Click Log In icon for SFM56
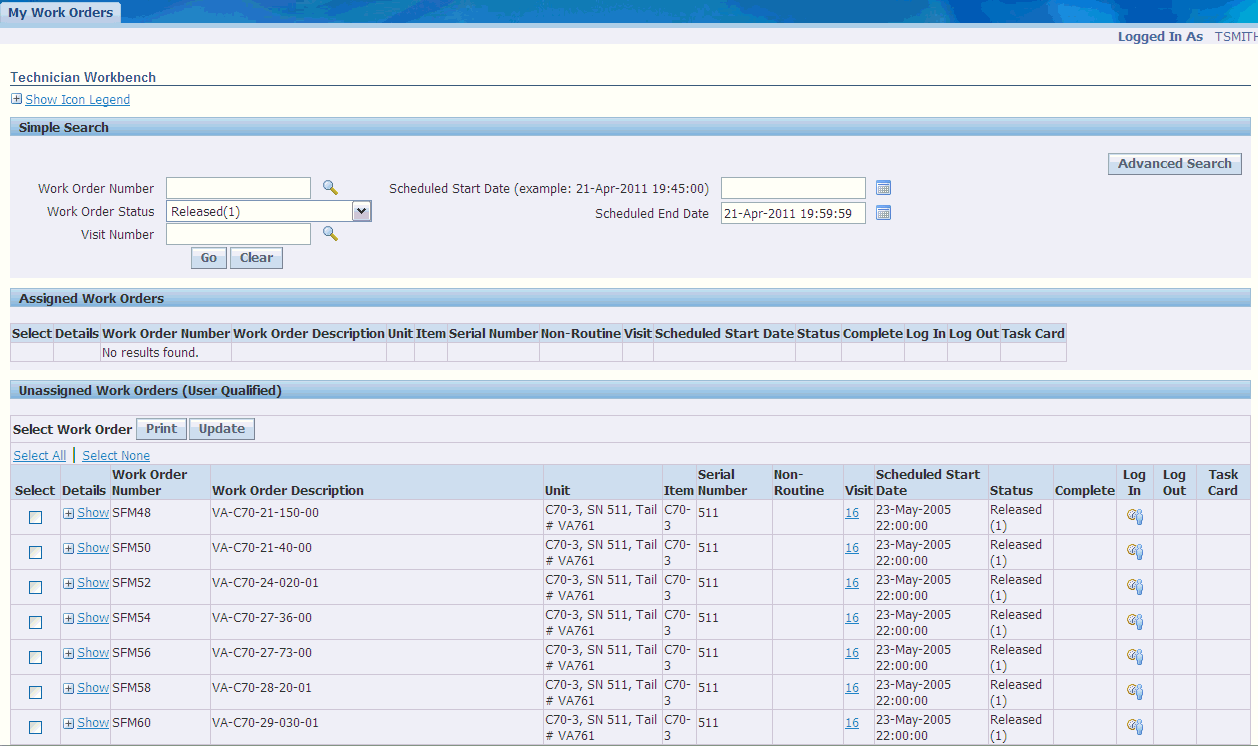 pos(1134,657)
